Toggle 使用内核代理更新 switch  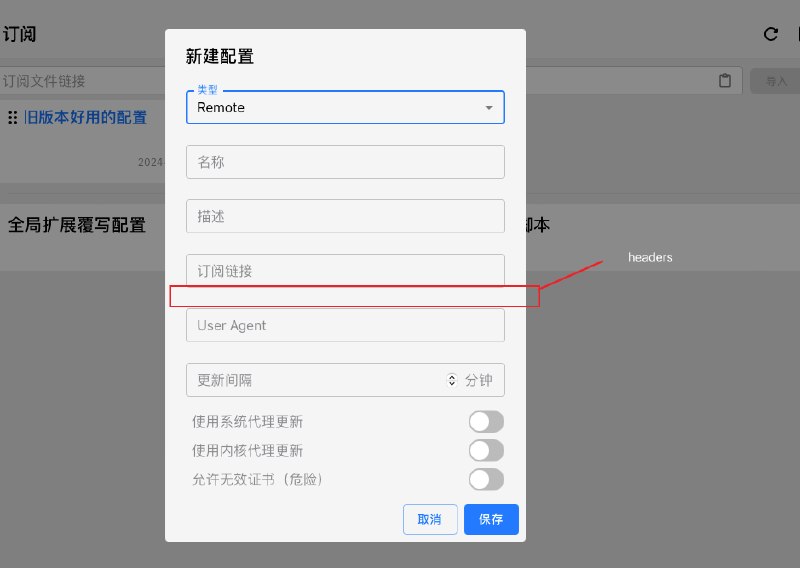pos(486,451)
